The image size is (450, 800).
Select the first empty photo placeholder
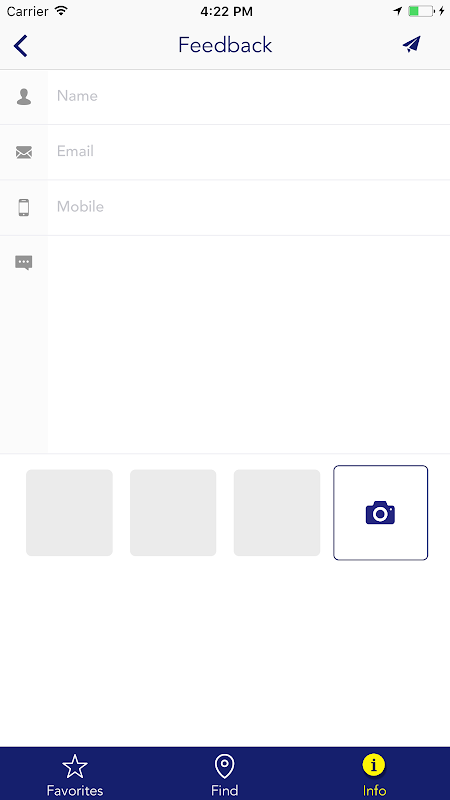[69, 513]
